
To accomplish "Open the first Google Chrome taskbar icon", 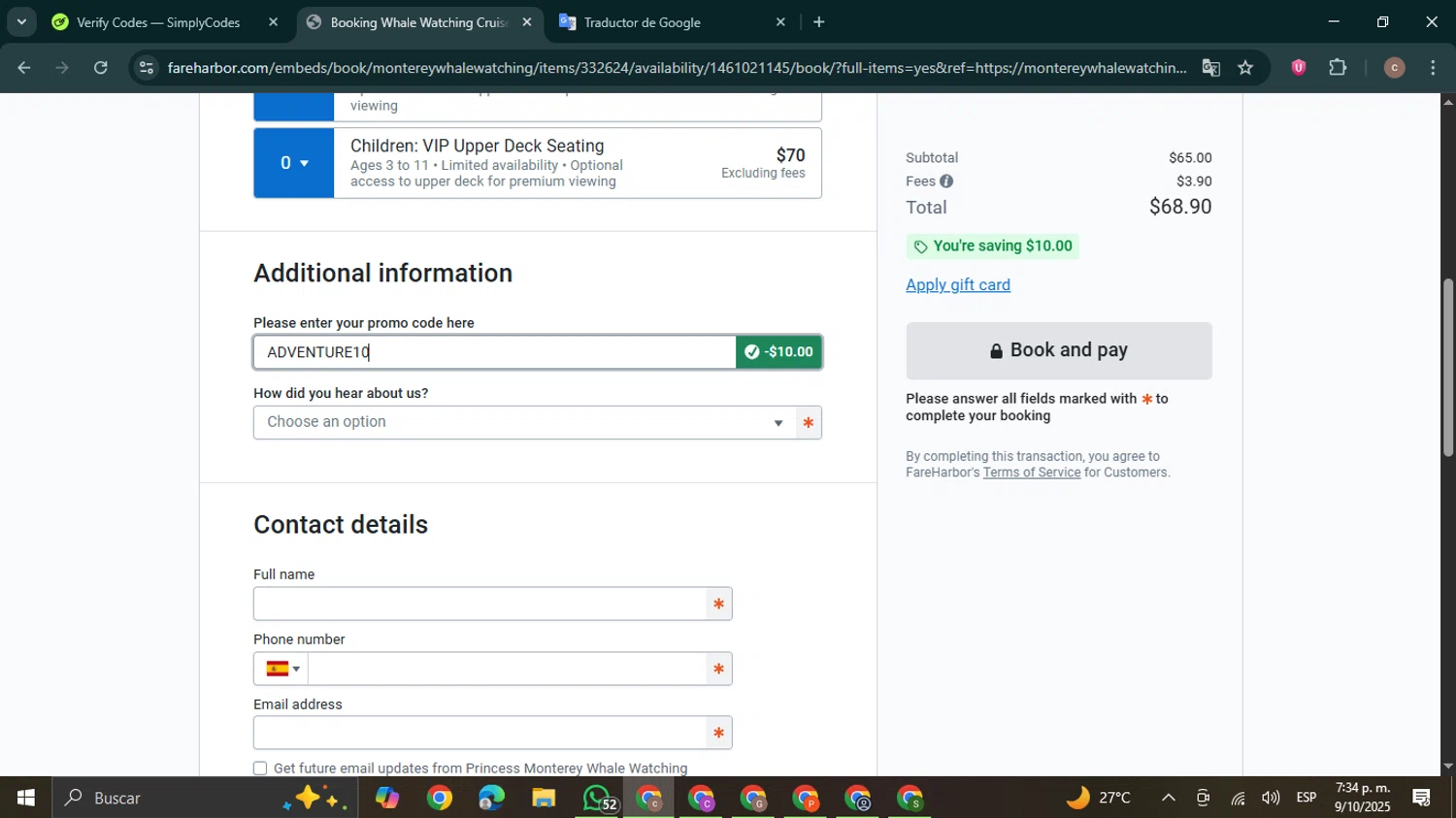I will [440, 798].
